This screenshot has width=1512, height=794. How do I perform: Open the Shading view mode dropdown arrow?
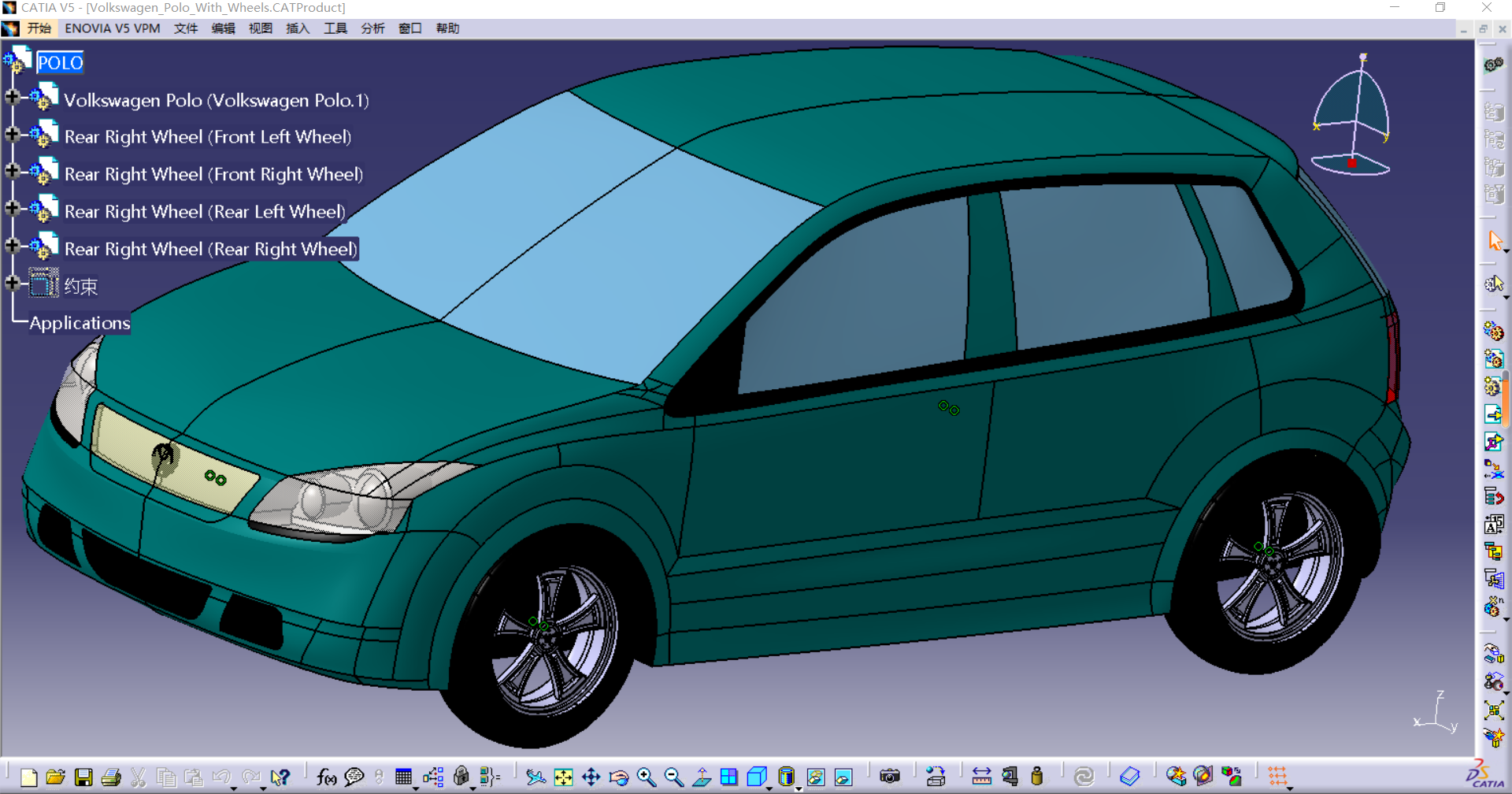click(x=799, y=788)
